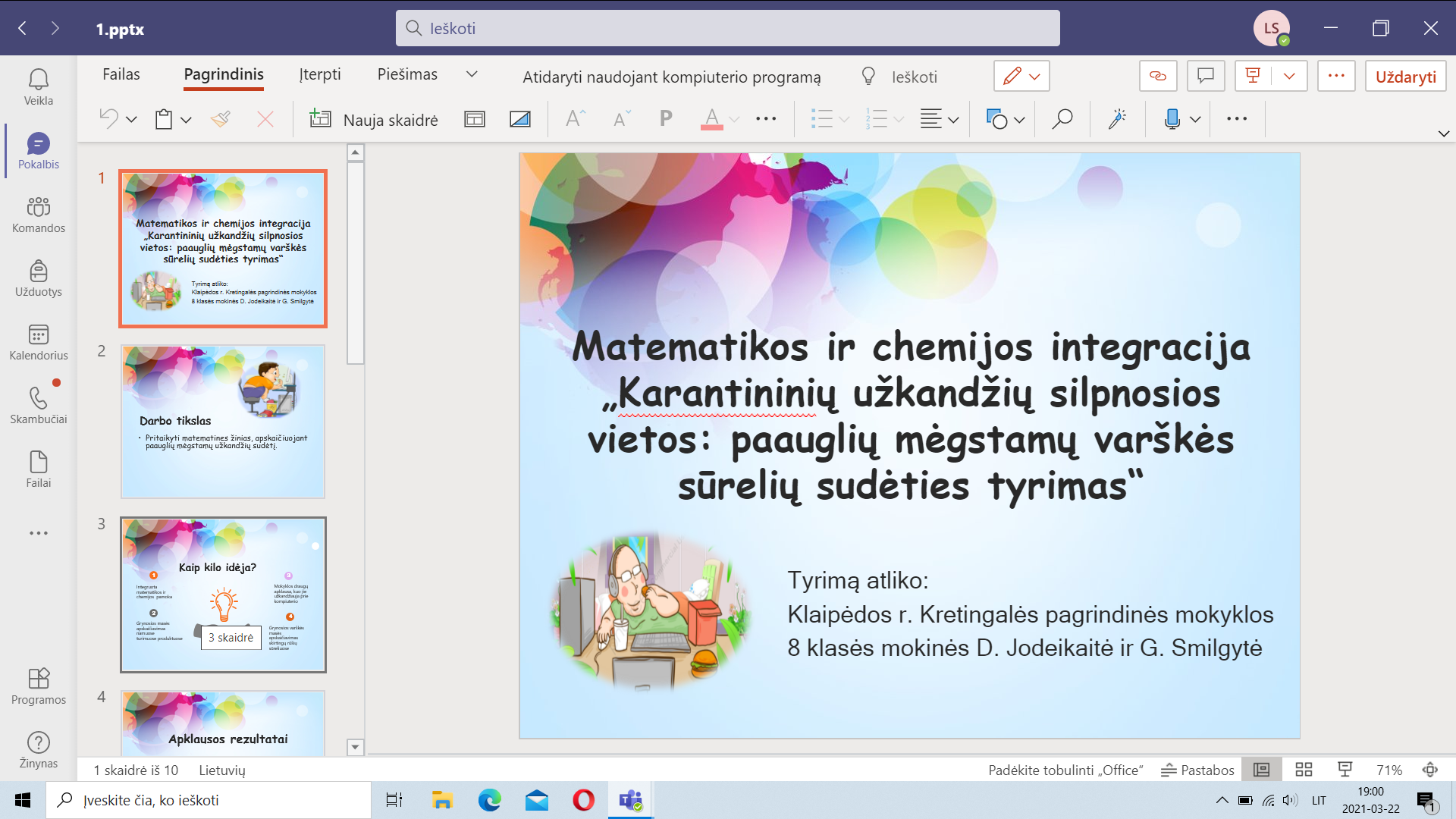
Task: Open the shapes dropdown arrow
Action: 1019,120
